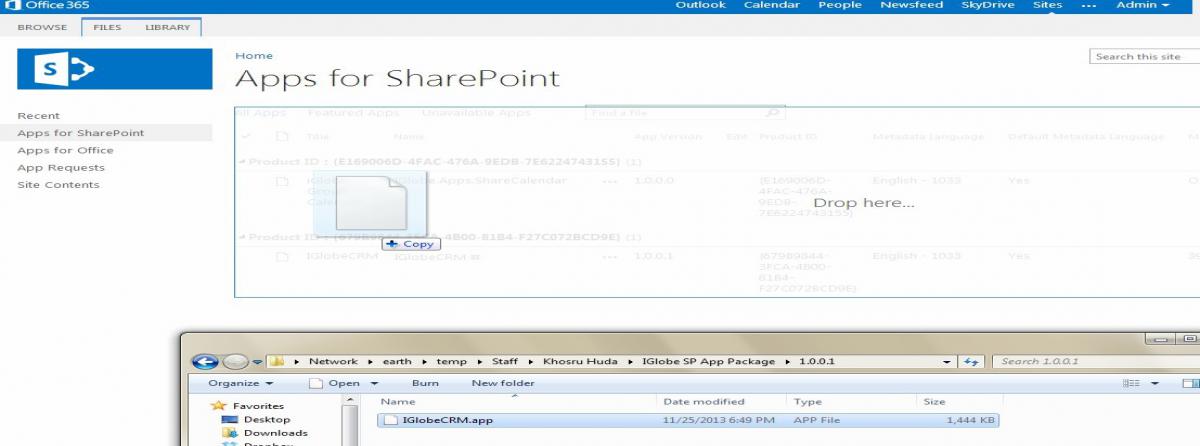
Task: Select the Downloads favorite in Explorer
Action: (x=276, y=433)
